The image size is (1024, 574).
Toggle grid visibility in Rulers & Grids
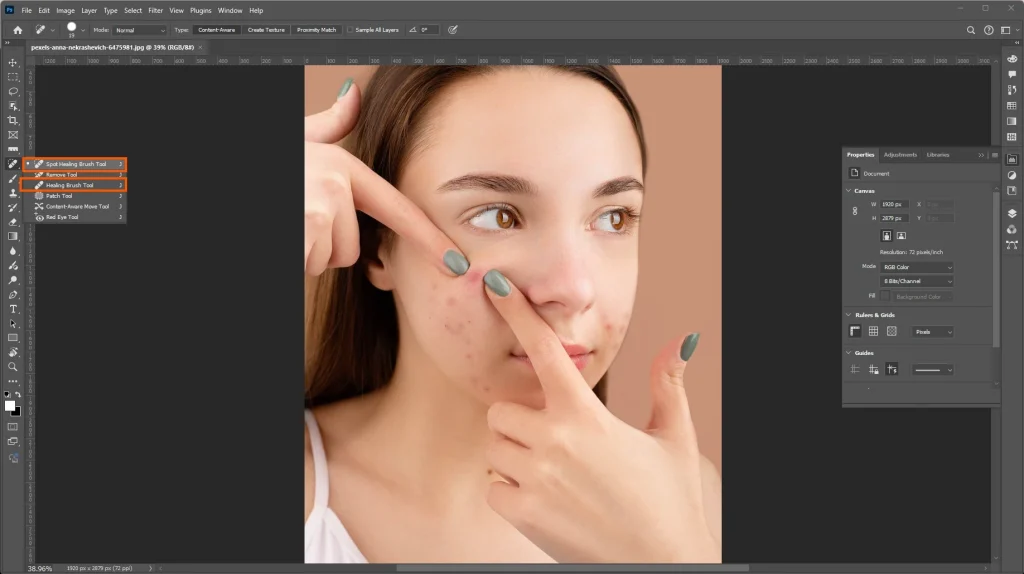pos(873,332)
